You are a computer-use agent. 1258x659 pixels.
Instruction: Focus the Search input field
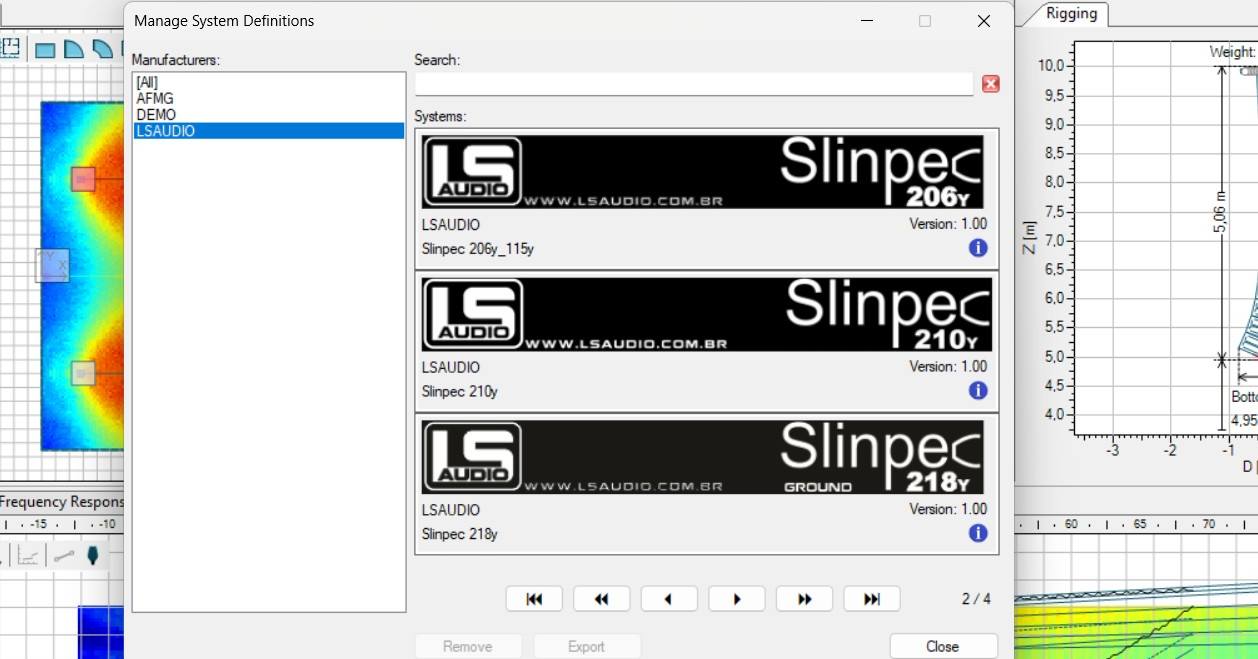(x=694, y=84)
